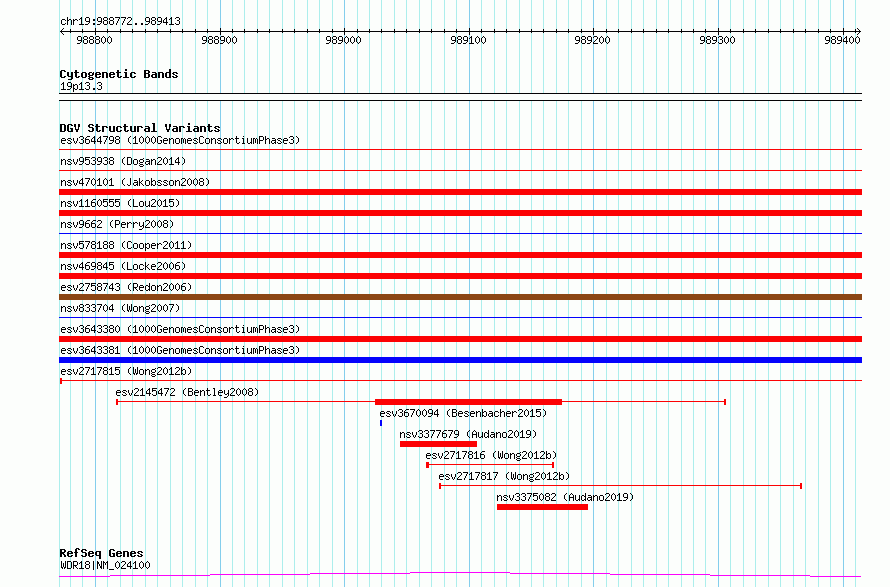Click the 989400 ruler position label

(842, 40)
